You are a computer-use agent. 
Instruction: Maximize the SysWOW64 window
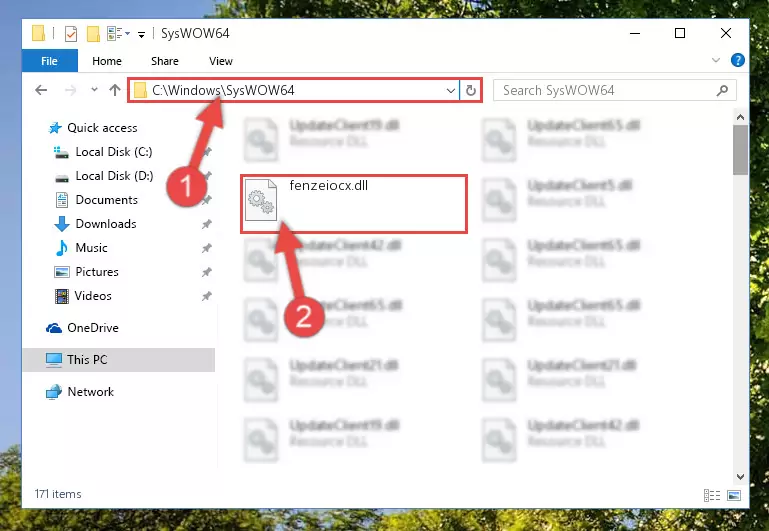[680, 33]
